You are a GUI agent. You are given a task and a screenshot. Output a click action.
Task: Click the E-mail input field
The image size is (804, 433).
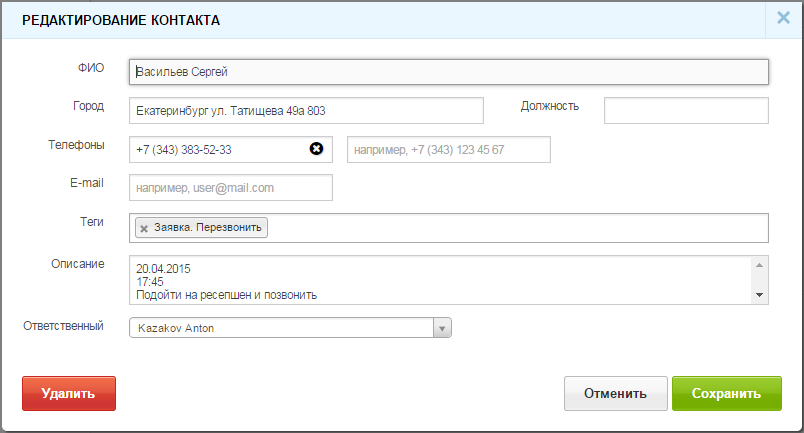click(231, 188)
